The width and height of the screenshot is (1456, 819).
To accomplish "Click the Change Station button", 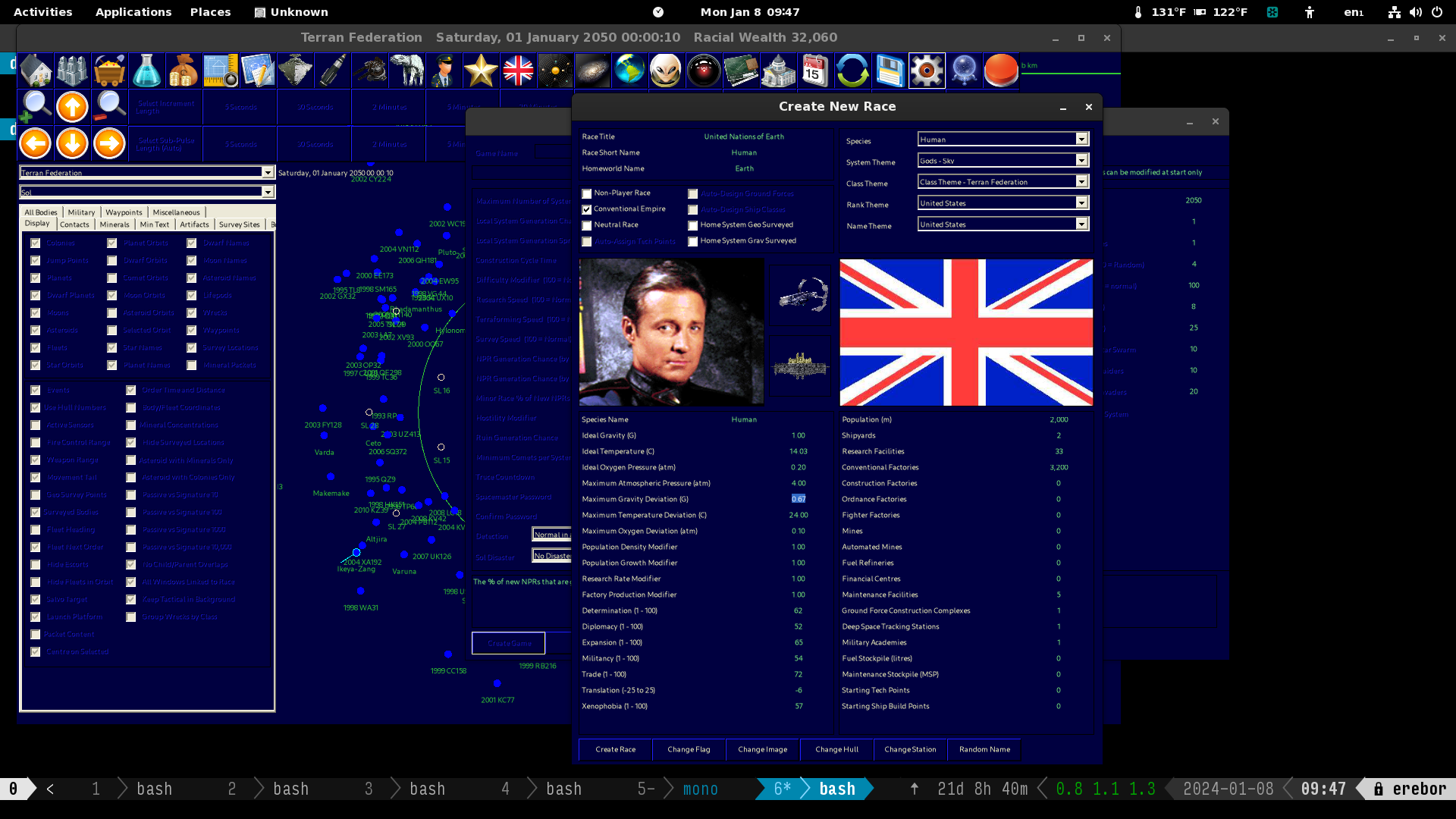I will [911, 749].
